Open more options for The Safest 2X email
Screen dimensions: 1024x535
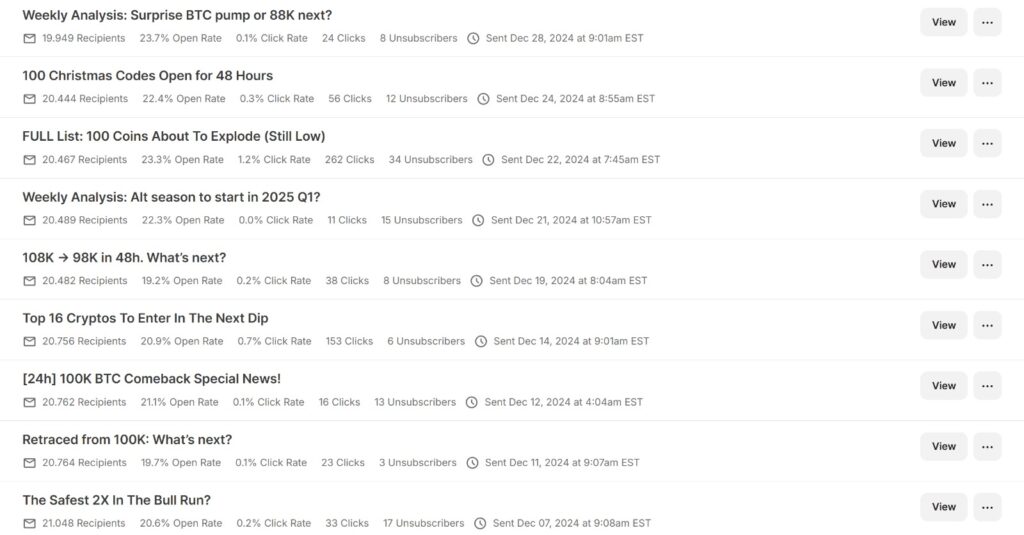coord(987,507)
